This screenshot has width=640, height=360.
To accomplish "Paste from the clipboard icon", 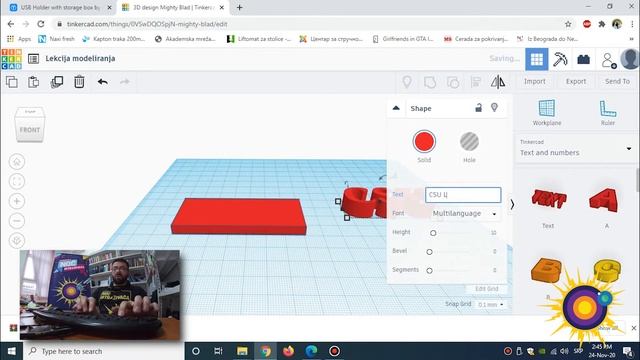I will coord(33,82).
